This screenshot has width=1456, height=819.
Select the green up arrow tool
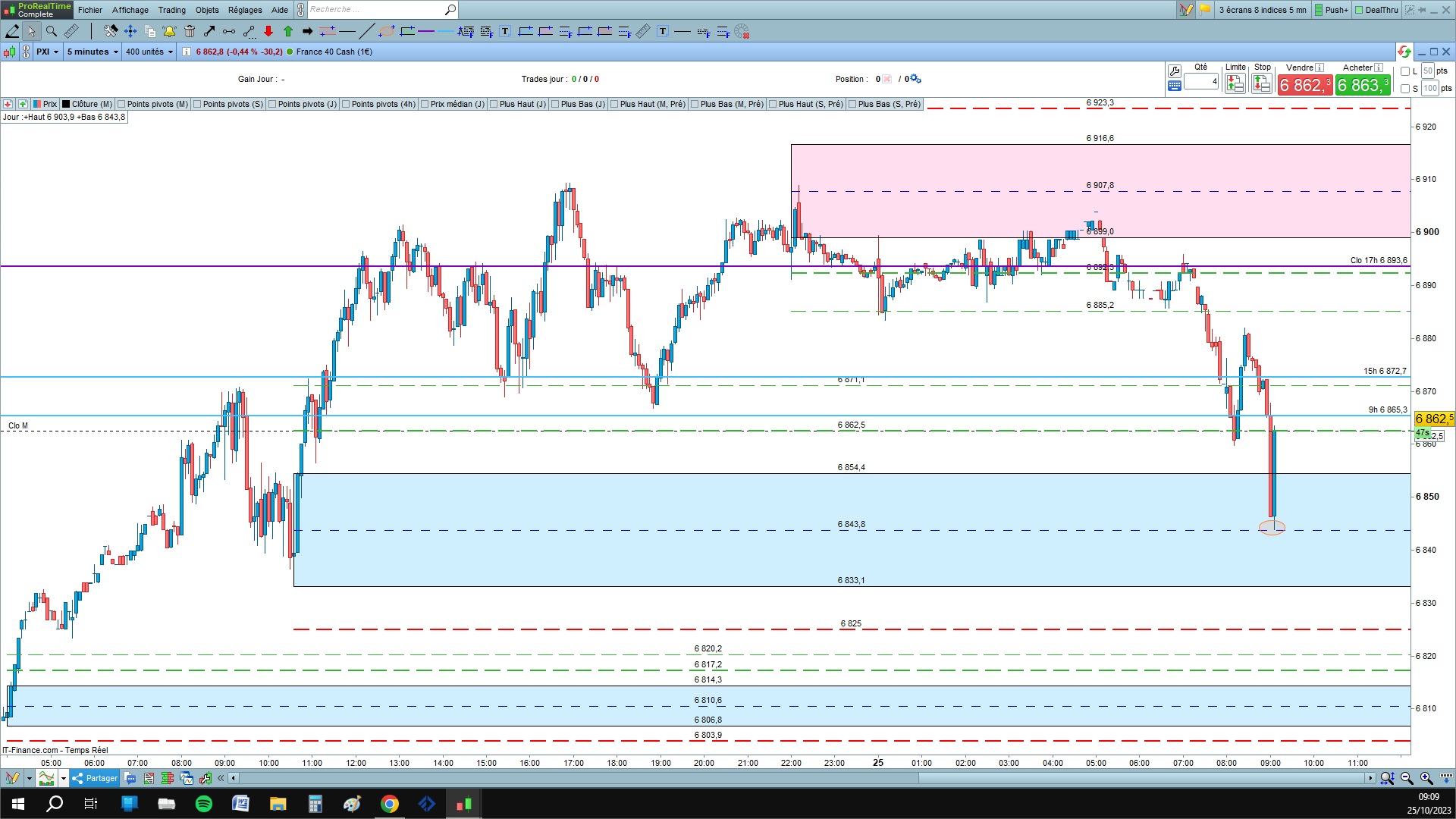288,31
